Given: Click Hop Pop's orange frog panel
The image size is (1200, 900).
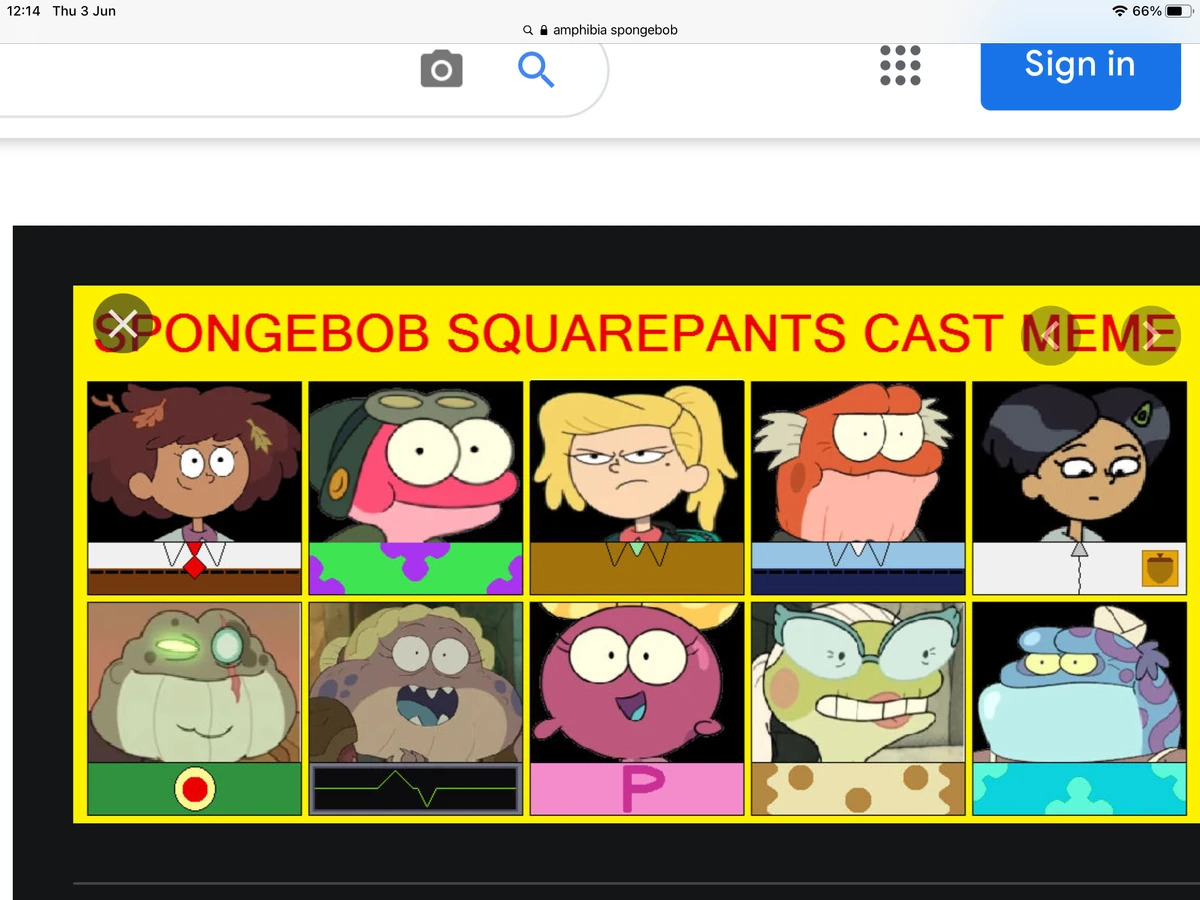Looking at the screenshot, I should 857,486.
